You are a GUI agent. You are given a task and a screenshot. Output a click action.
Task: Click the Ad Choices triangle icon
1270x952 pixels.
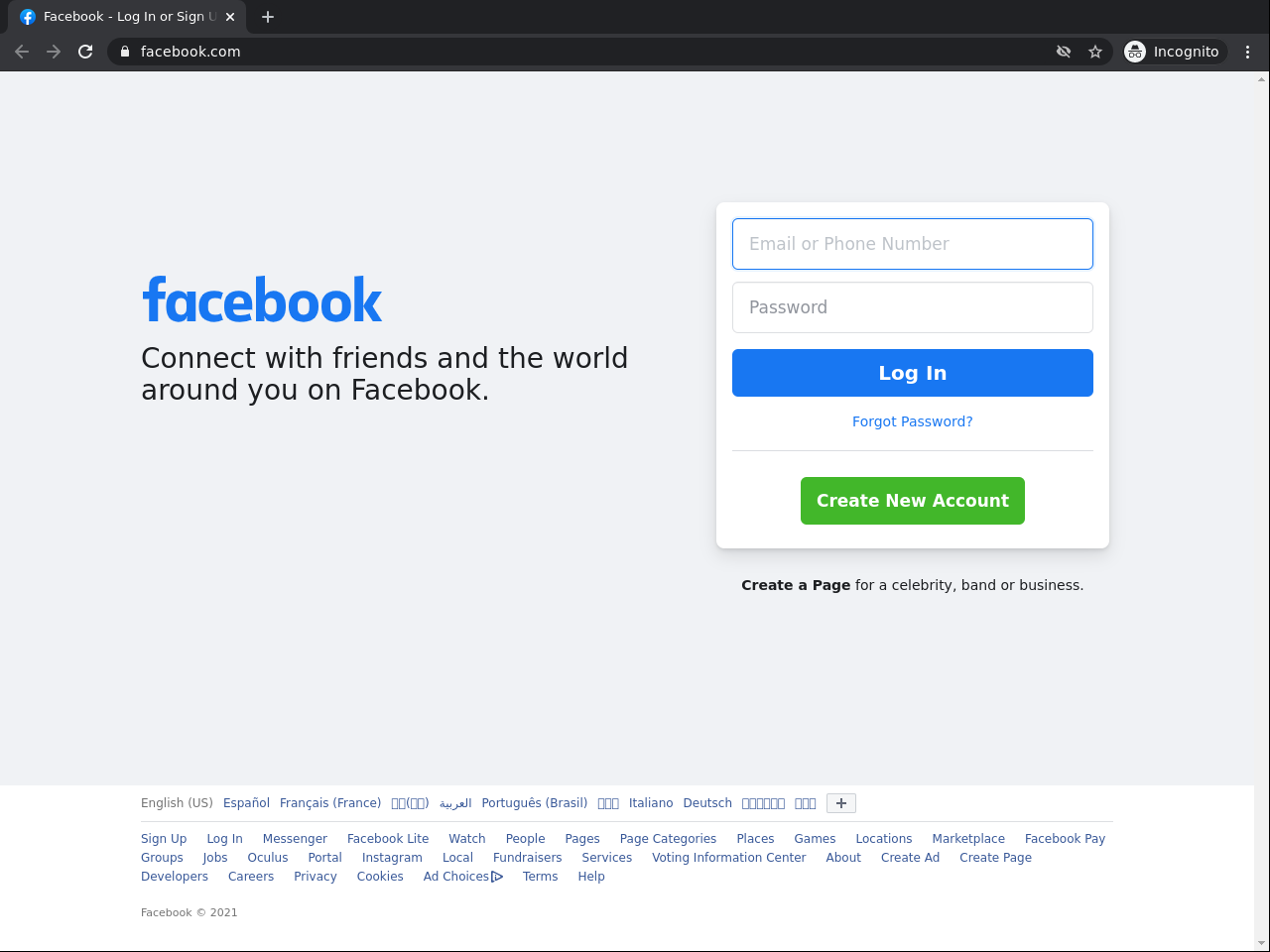[497, 877]
